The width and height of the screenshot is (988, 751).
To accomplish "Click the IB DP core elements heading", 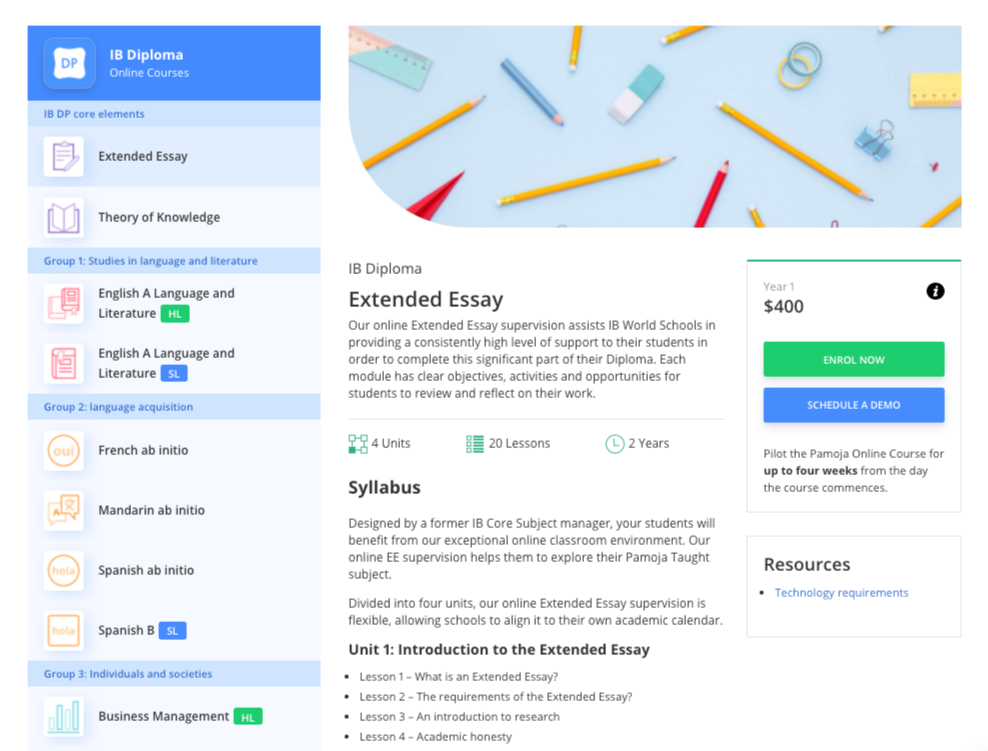I will 94,114.
